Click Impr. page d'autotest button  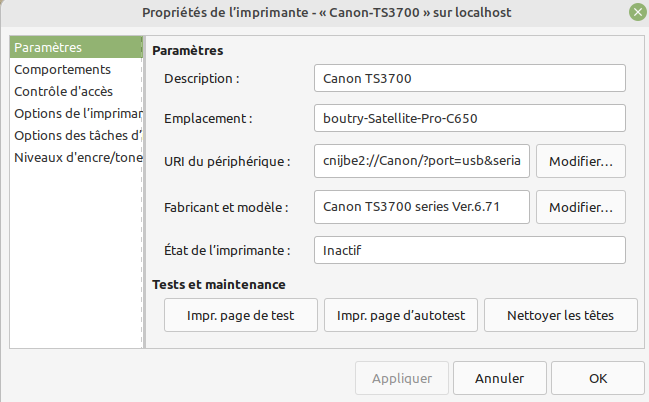point(401,315)
